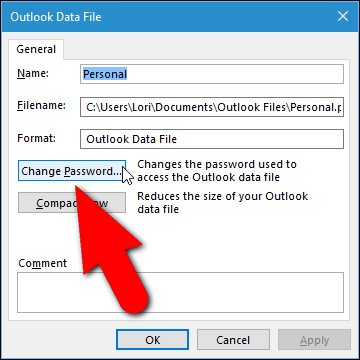The height and width of the screenshot is (360, 360).
Task: Click the Filename: label
Action: pyautogui.click(x=41, y=106)
